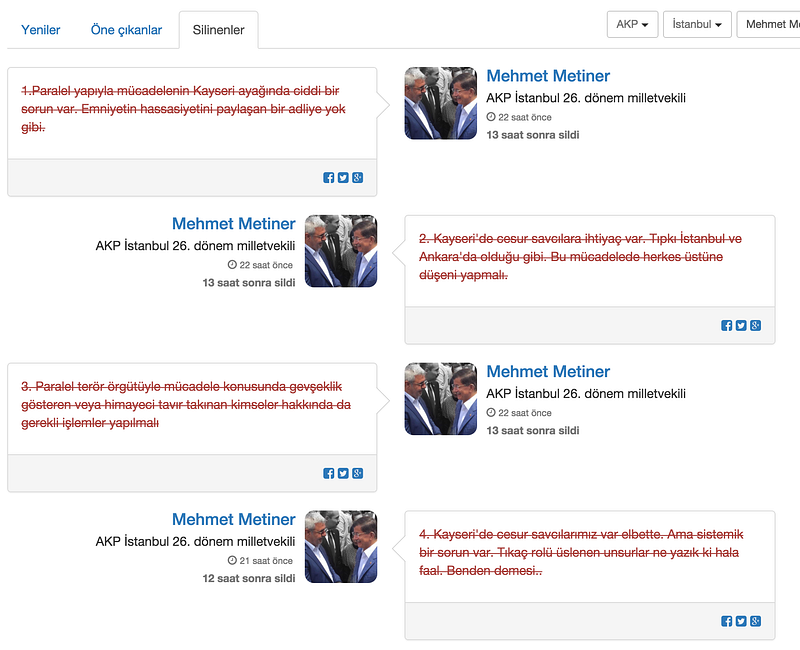The image size is (800, 650).
Task: Share third deleted tweet on Facebook
Action: 329,473
